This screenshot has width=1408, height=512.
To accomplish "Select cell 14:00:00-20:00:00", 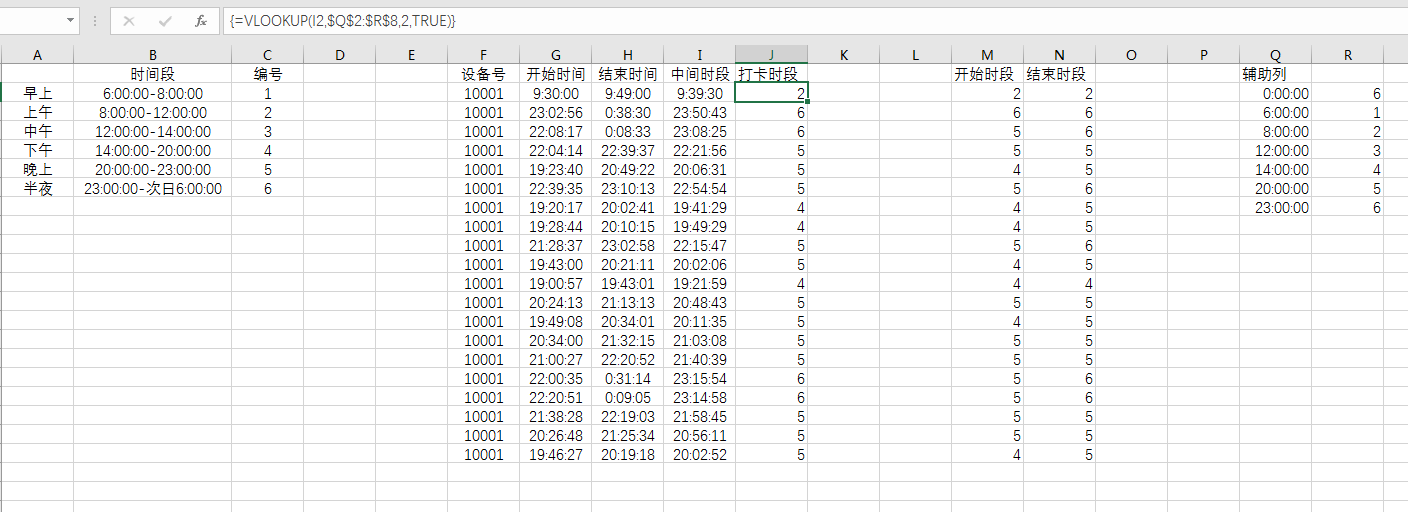I will click(152, 150).
